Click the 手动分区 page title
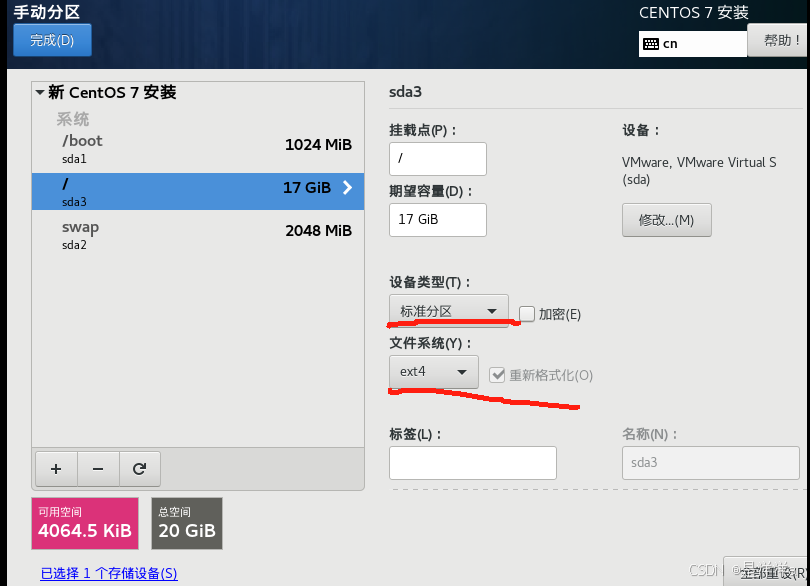The image size is (810, 586). click(46, 12)
